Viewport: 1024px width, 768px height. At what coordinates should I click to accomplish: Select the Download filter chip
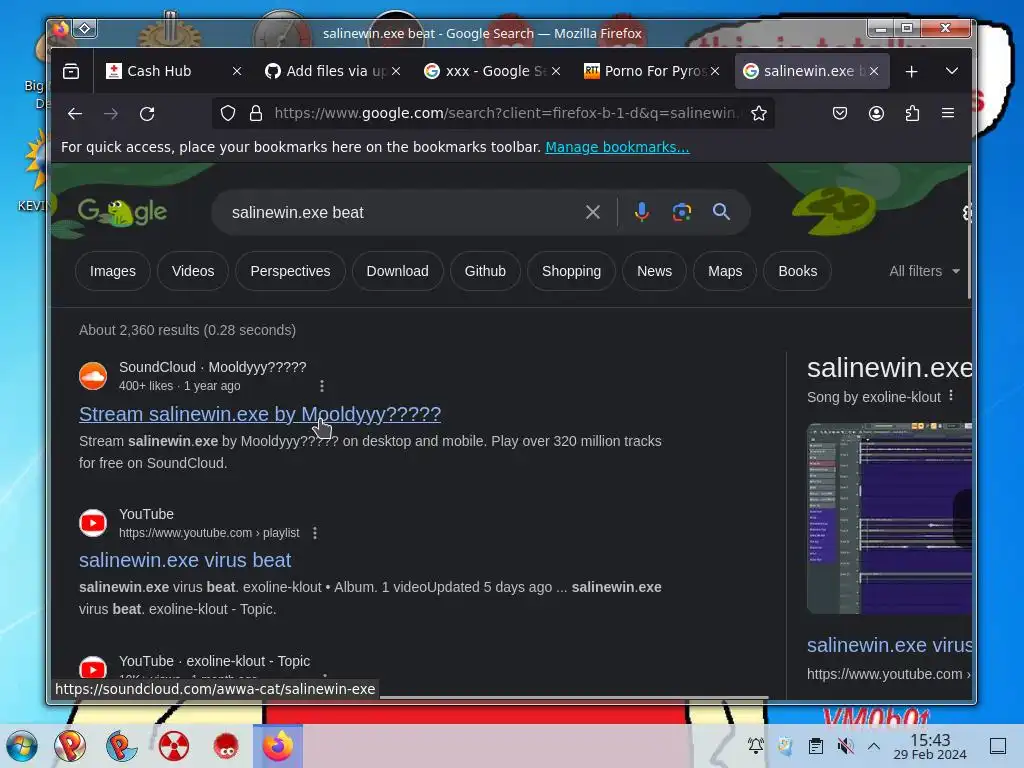tap(398, 271)
